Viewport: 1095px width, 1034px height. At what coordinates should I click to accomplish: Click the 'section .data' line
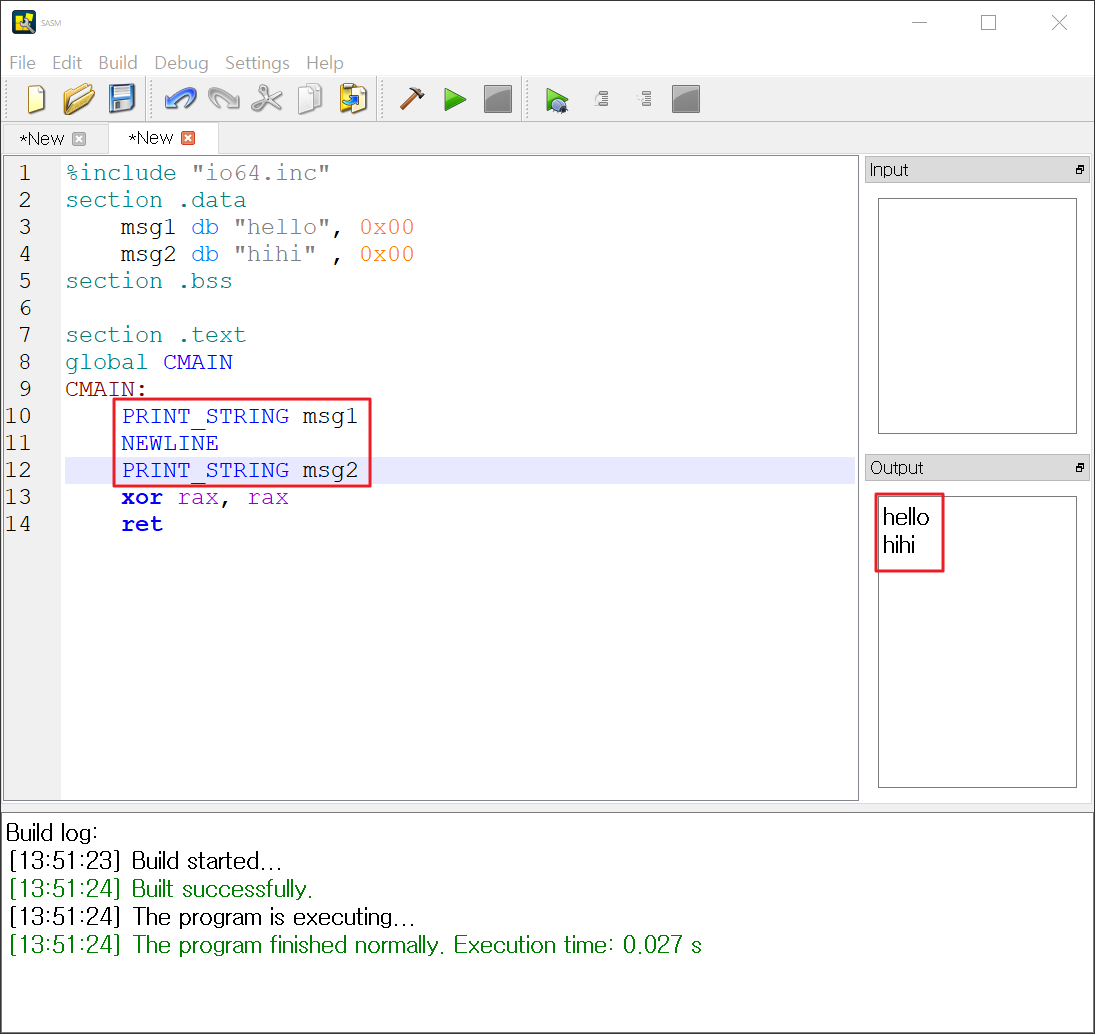tap(156, 200)
